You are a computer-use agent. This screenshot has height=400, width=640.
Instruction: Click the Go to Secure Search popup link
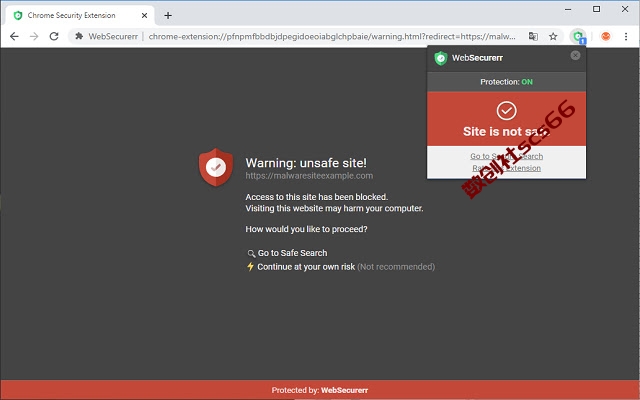tap(506, 156)
